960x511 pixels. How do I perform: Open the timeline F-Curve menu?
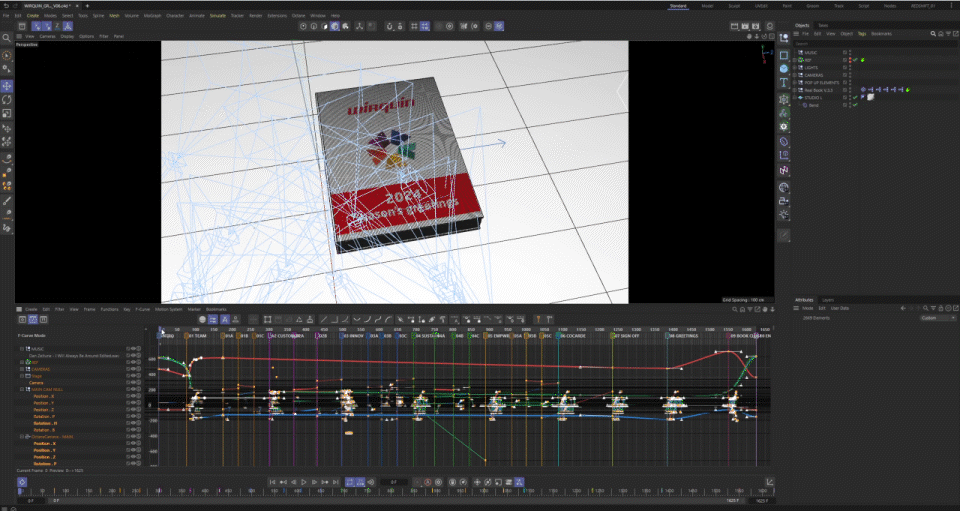(142, 310)
